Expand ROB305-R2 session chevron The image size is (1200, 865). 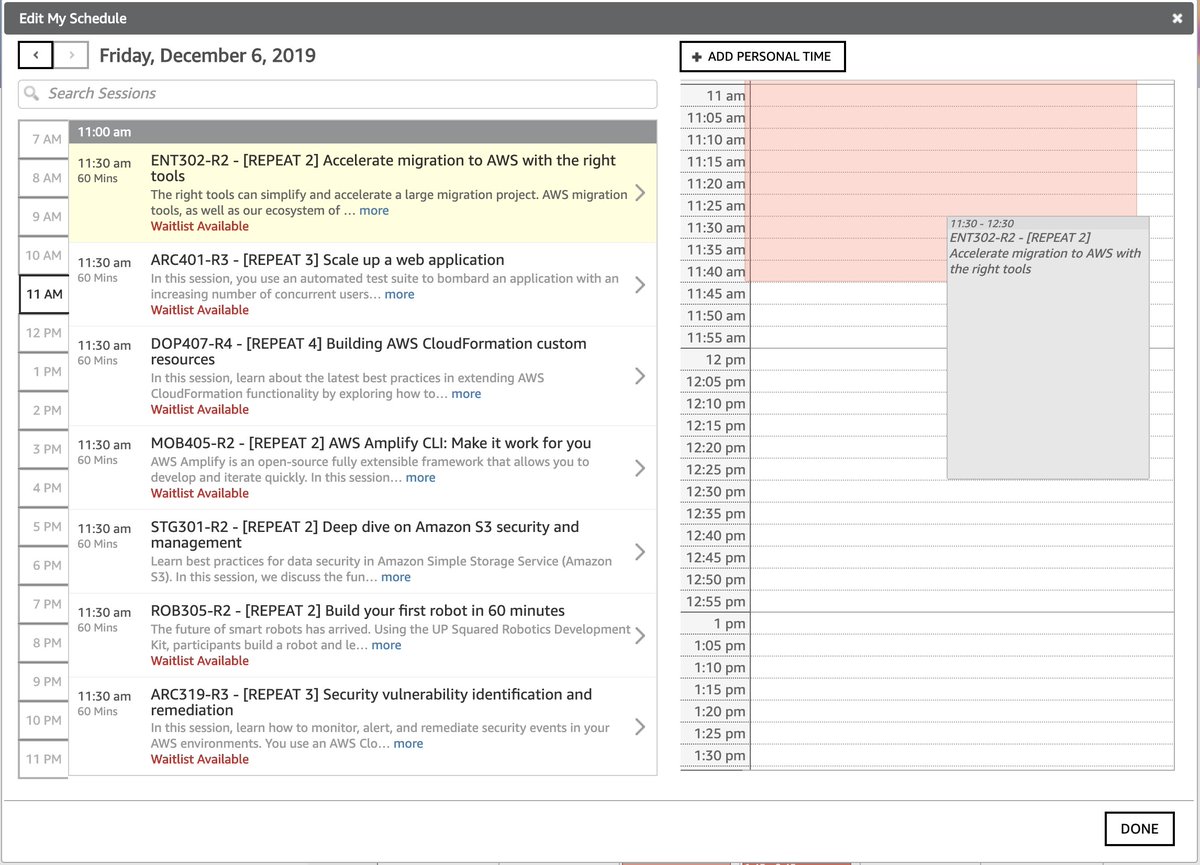(x=640, y=635)
